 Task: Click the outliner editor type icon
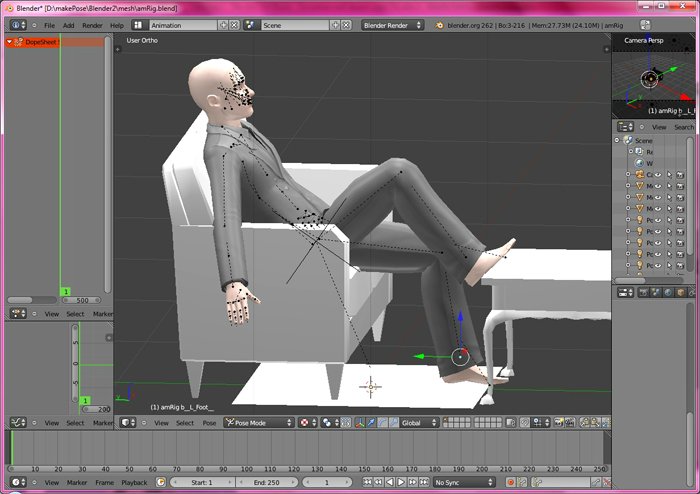623,127
